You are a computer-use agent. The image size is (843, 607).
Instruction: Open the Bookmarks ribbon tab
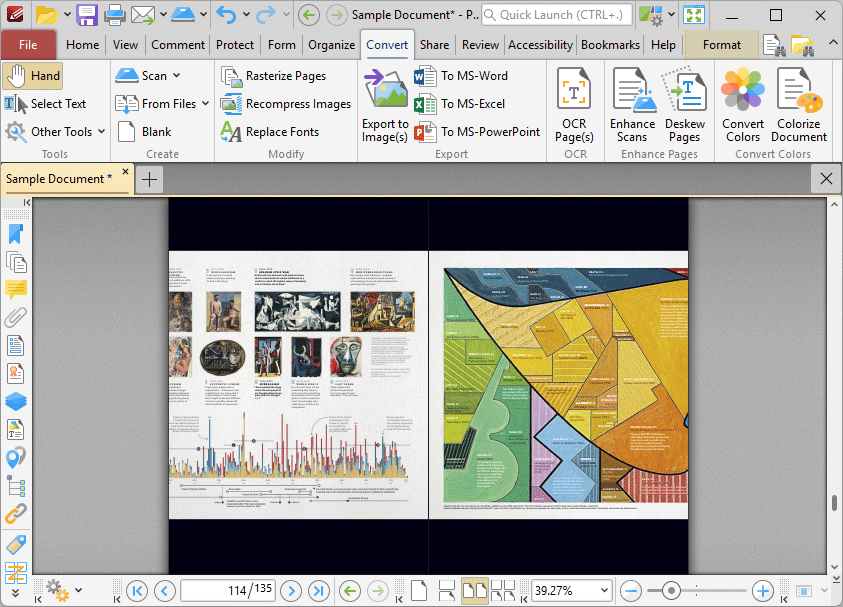pyautogui.click(x=610, y=45)
